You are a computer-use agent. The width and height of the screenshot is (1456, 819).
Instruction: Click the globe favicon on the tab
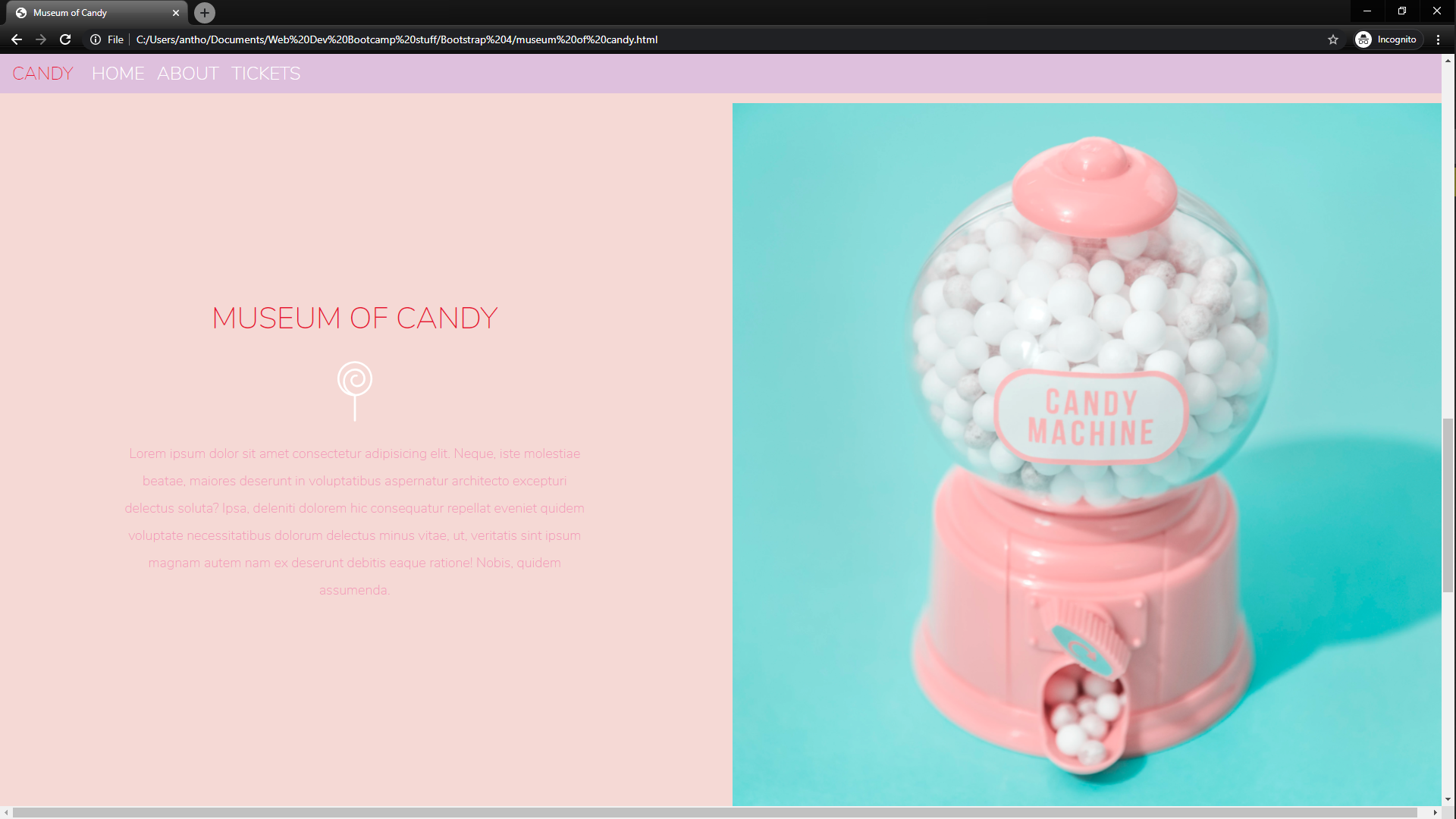(x=21, y=12)
